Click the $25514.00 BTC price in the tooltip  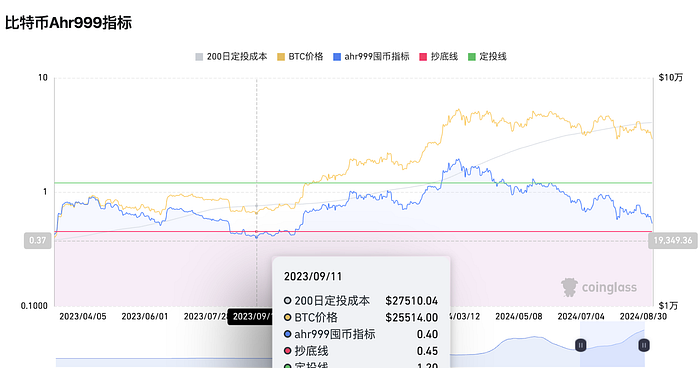[x=412, y=318]
